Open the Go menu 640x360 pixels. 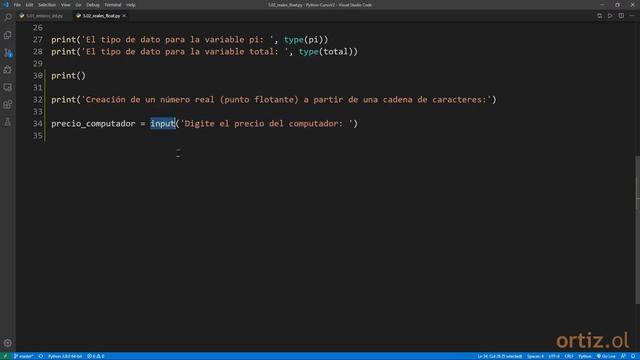tap(78, 5)
